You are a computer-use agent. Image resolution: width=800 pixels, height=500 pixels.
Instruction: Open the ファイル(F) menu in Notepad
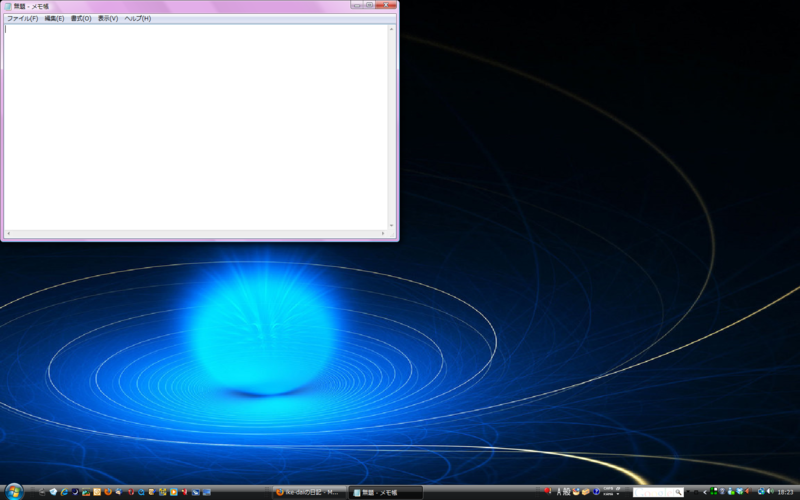(22, 18)
